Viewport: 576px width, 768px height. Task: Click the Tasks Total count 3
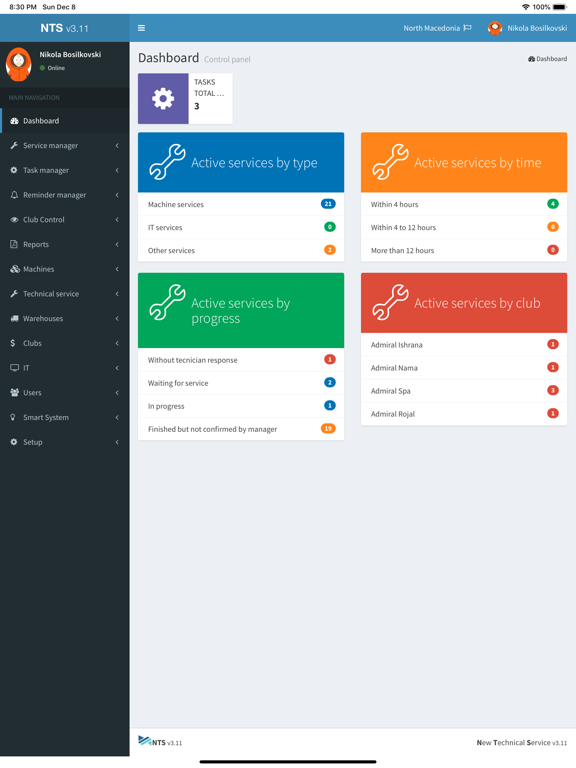196,106
